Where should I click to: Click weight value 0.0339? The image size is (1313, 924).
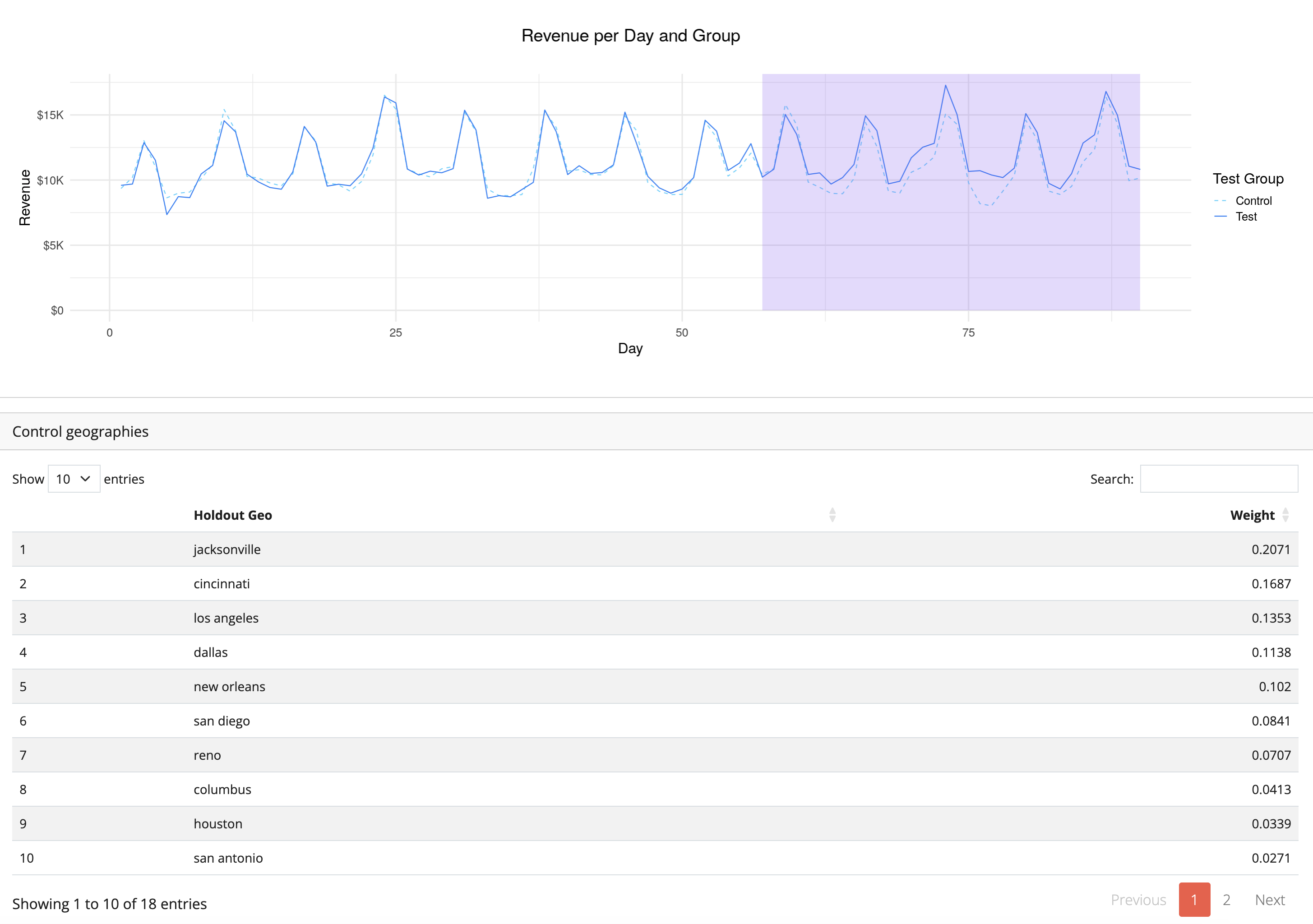tap(1271, 824)
